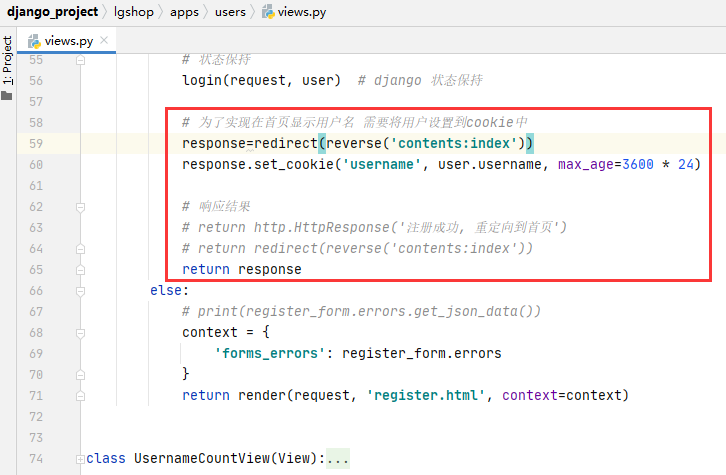The width and height of the screenshot is (726, 475).
Task: Close the views.py tab
Action: (x=104, y=40)
